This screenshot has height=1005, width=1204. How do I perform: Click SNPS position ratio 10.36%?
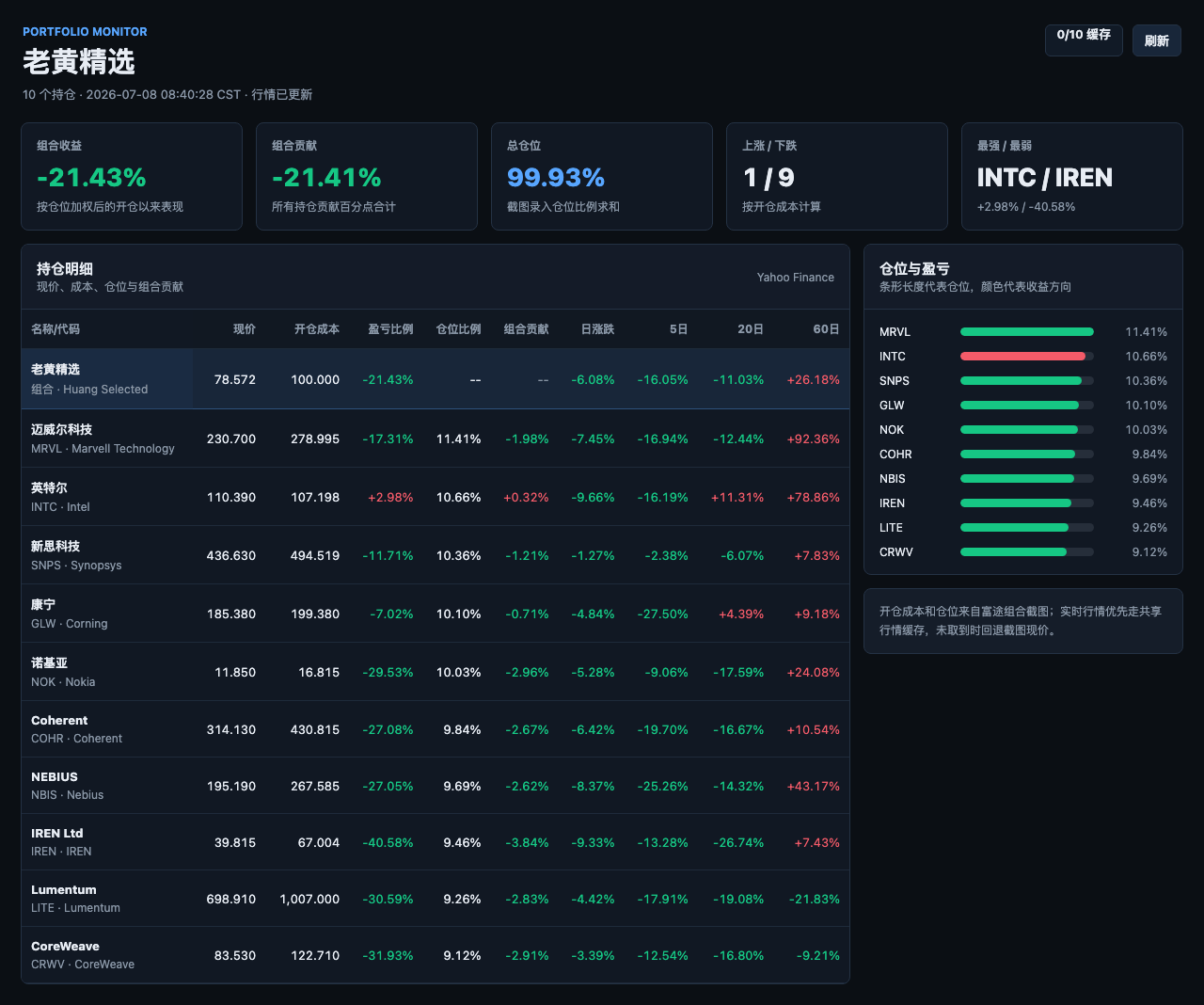click(458, 555)
